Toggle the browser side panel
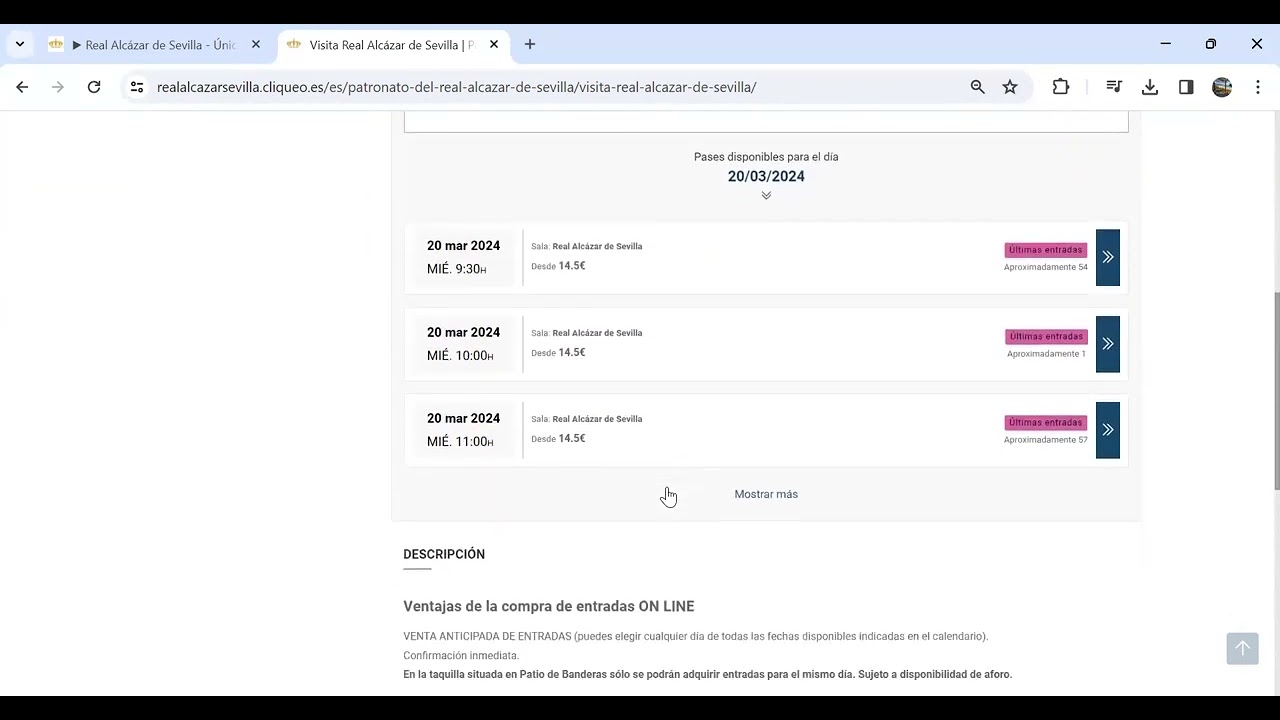This screenshot has width=1280, height=720. [1186, 87]
